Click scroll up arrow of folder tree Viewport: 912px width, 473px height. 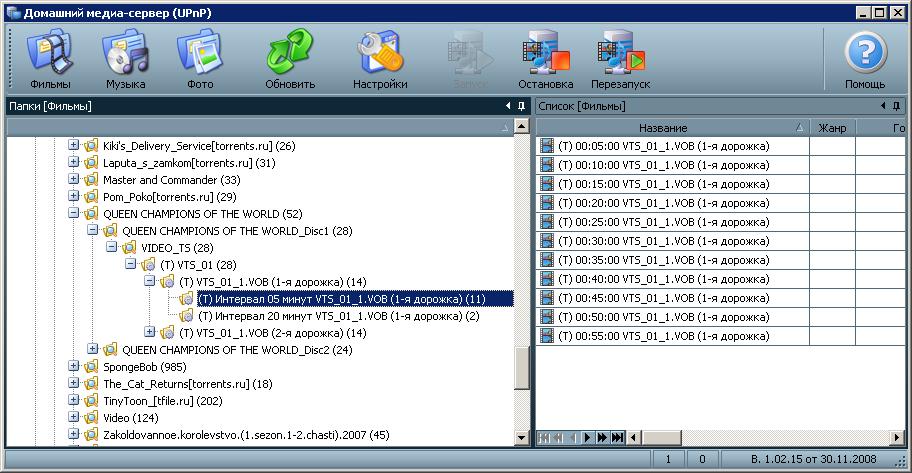pos(522,126)
